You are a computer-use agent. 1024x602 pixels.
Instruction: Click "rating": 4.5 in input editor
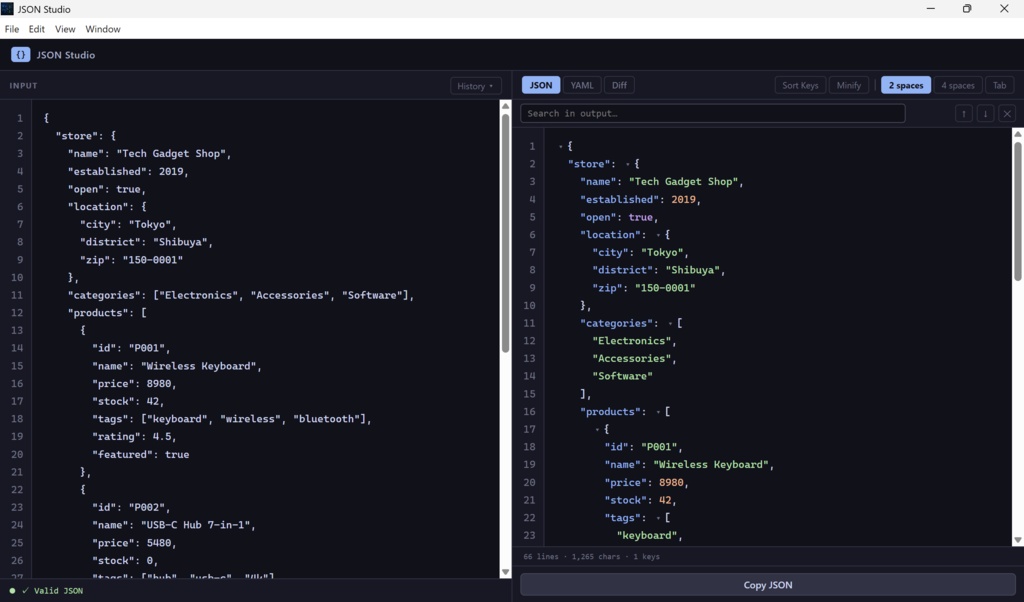click(131, 436)
